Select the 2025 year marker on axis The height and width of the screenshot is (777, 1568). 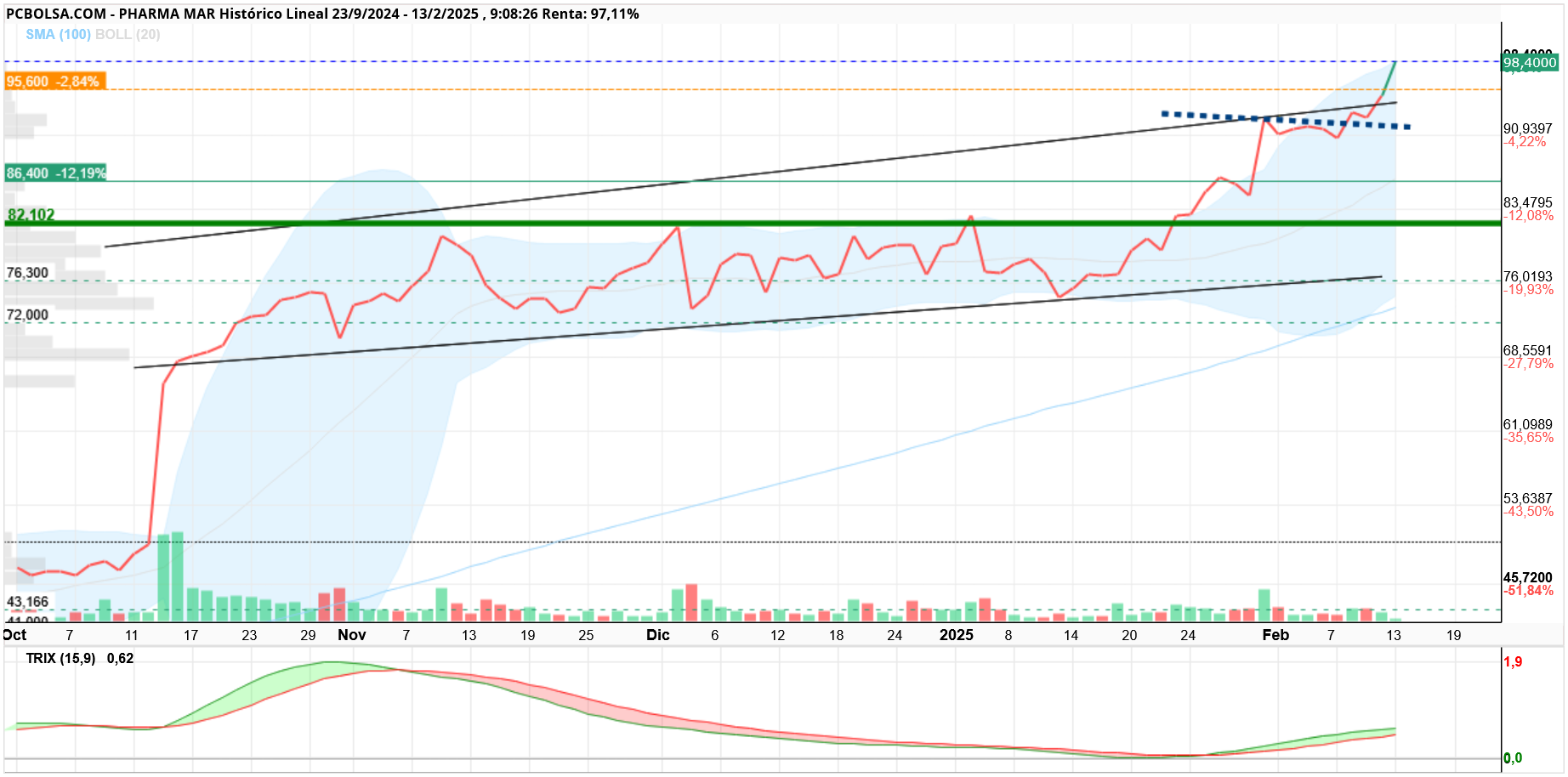pyautogui.click(x=957, y=635)
